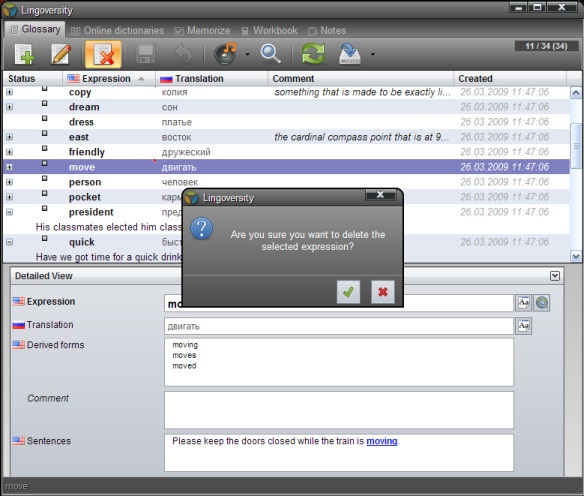Toggle status box of move row
The height and width of the screenshot is (496, 584).
click(44, 163)
